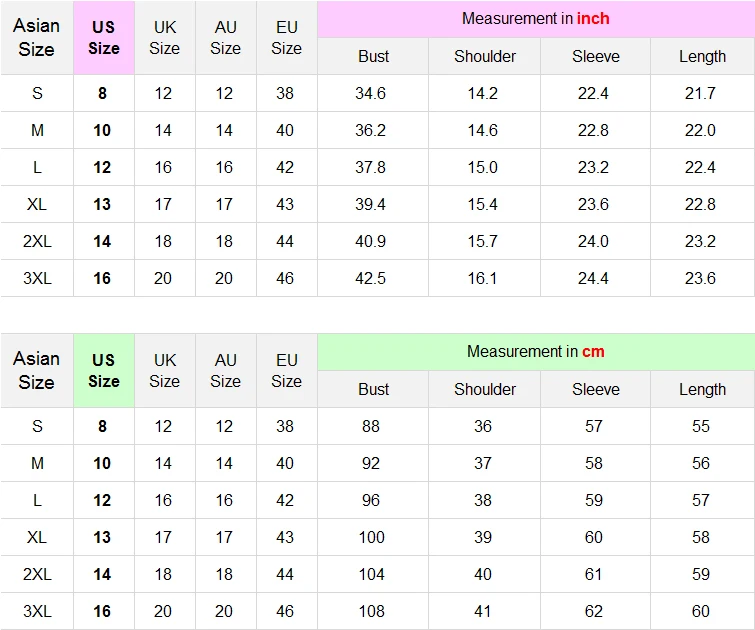Click the Asian Size header in inch table
755x630 pixels.
point(37,38)
